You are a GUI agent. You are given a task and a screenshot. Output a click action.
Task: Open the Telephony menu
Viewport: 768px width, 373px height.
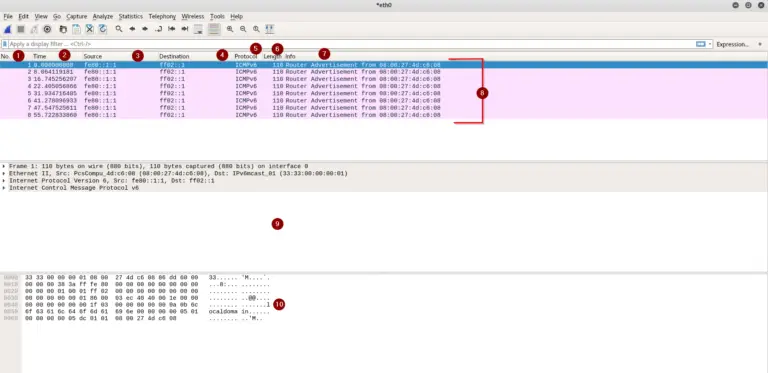(162, 16)
